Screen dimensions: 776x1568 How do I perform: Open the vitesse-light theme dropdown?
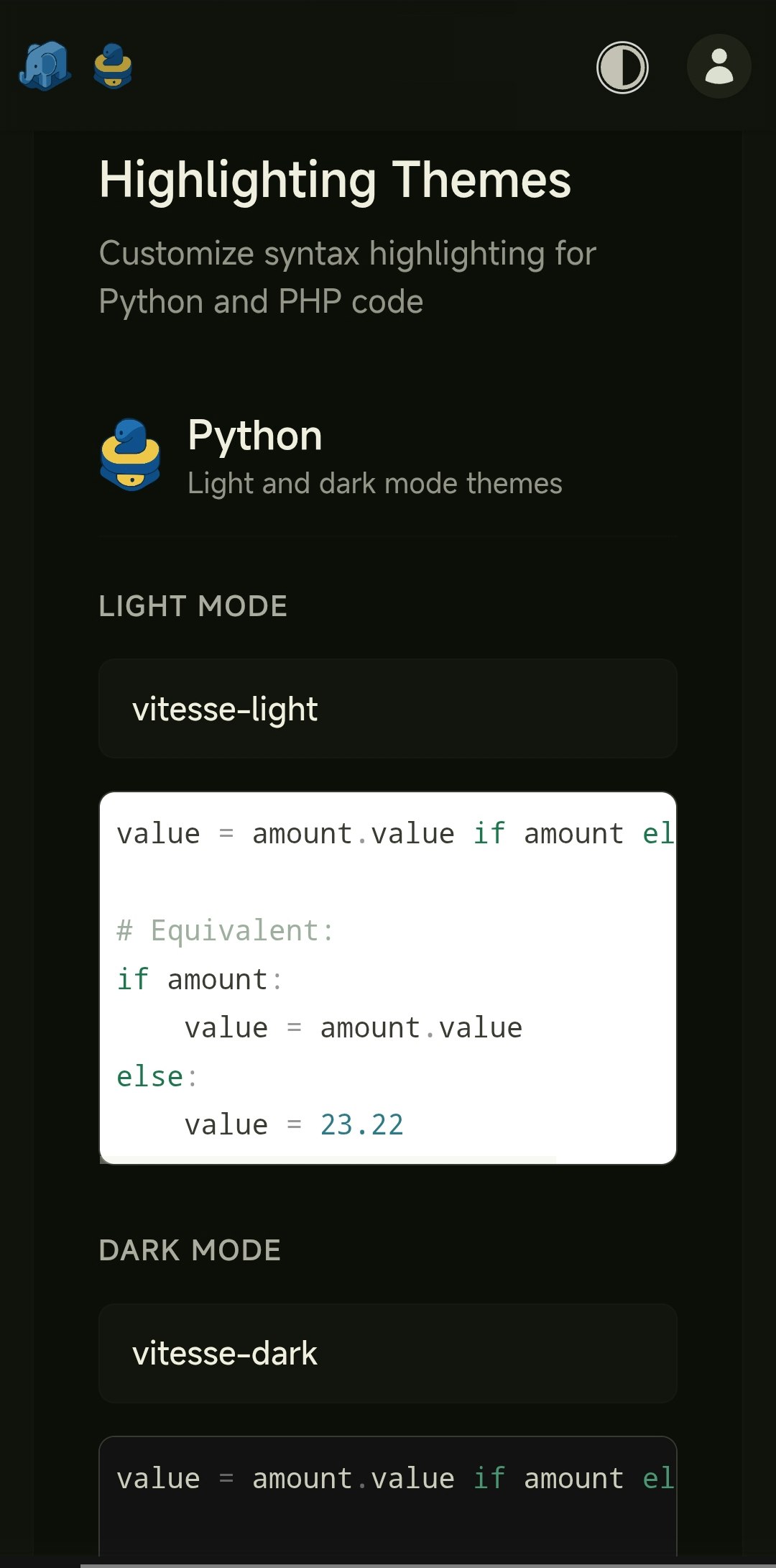388,708
